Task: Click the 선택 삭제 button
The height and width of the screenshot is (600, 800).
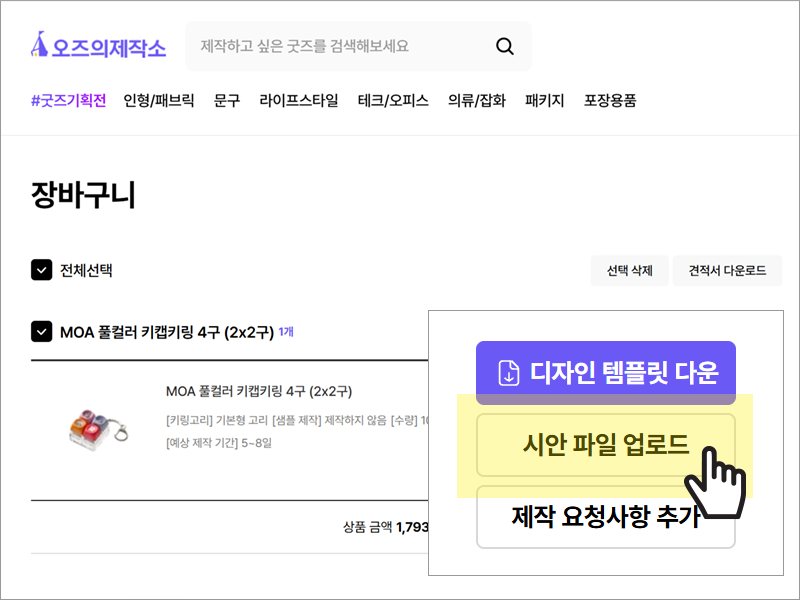Action: pos(630,271)
